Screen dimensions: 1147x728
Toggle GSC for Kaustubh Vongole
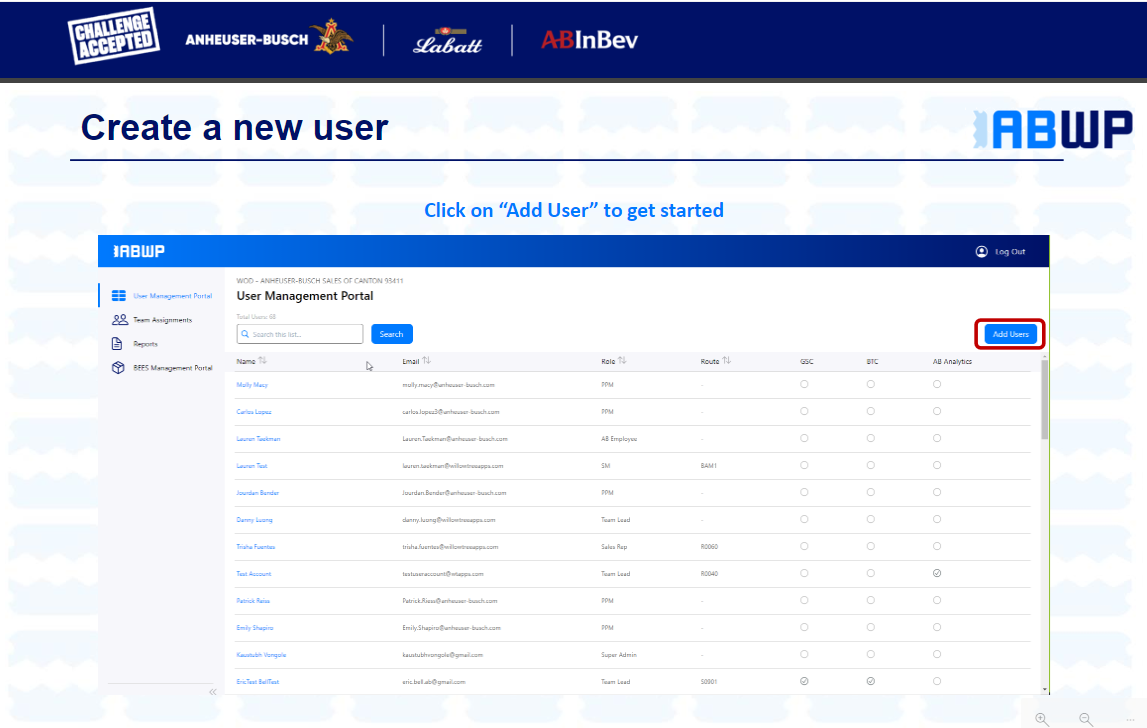[x=804, y=655]
